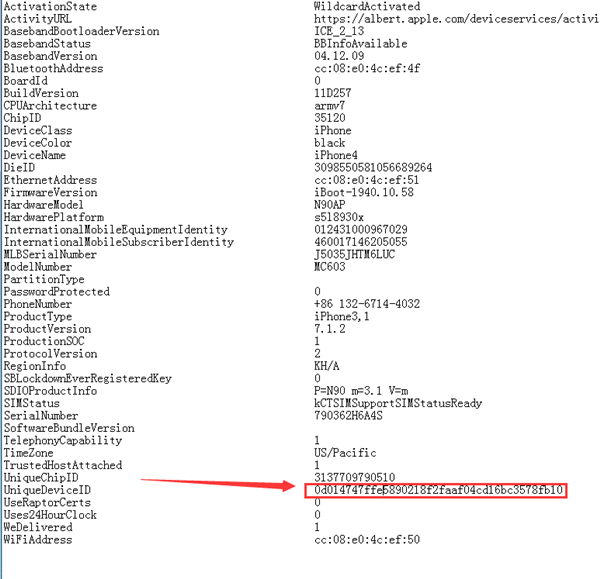Click the InternationalMobileEquipmentIdentity number
The width and height of the screenshot is (600, 579).
360,230
